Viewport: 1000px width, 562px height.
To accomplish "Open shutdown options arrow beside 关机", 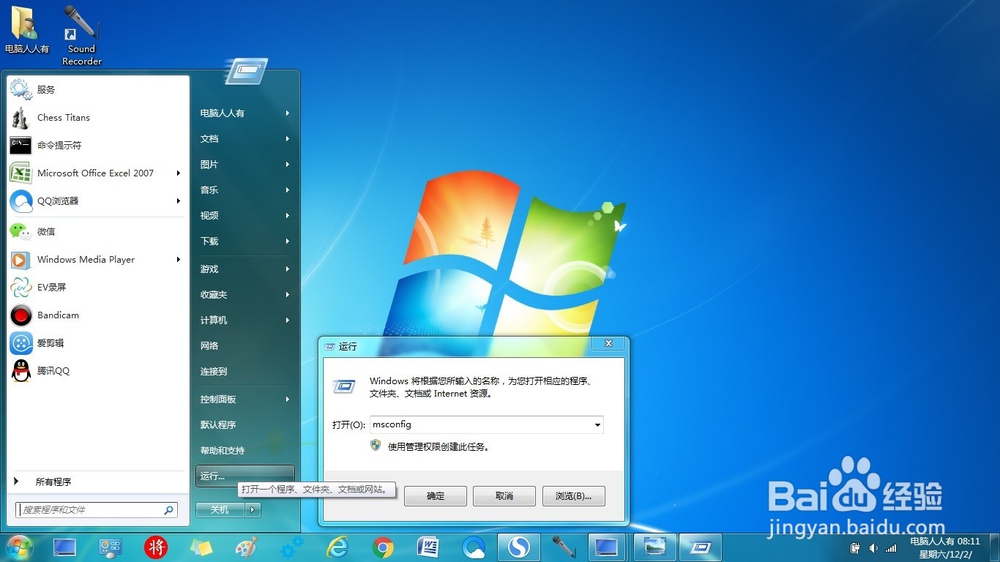I will (253, 510).
